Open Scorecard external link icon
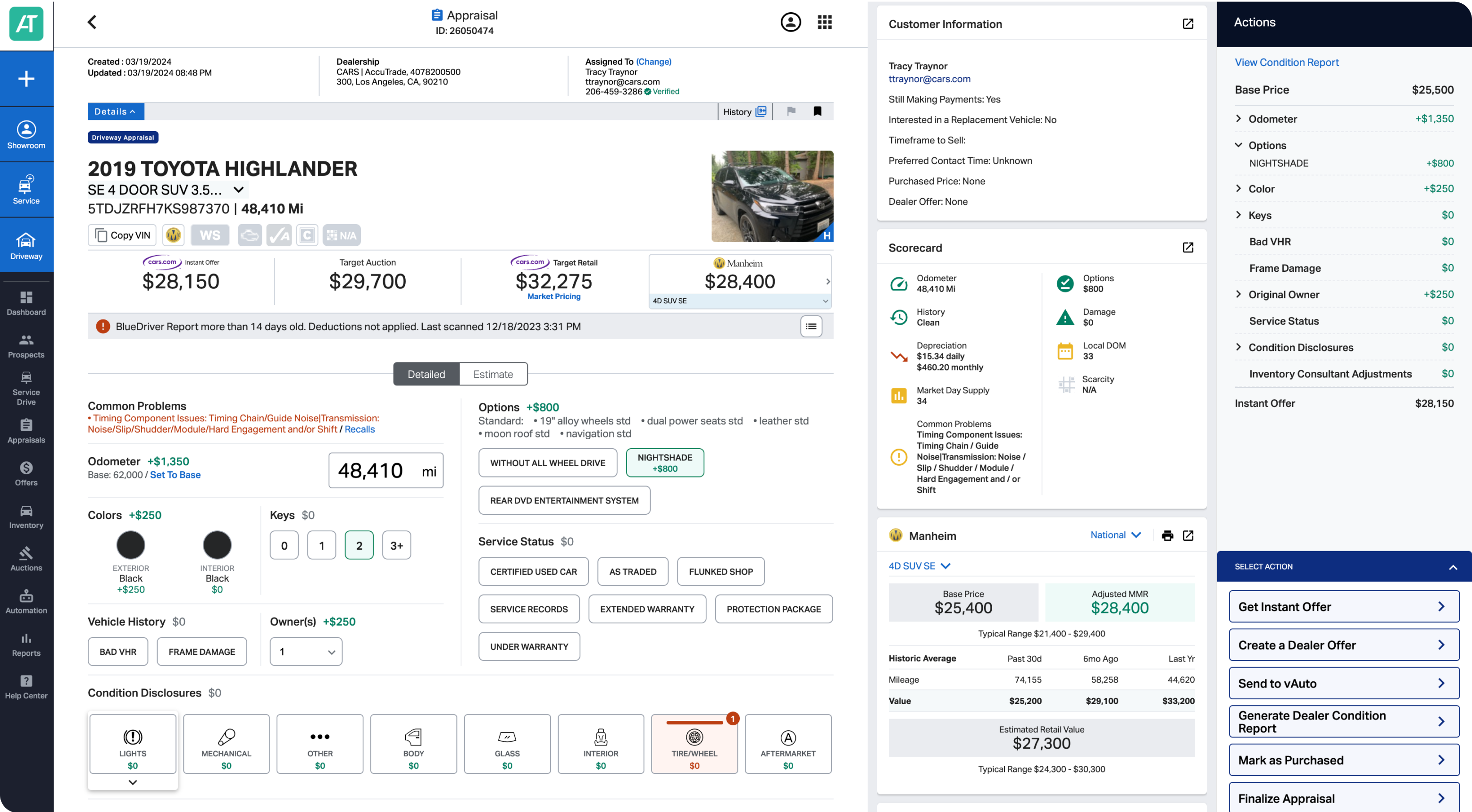 [x=1188, y=247]
